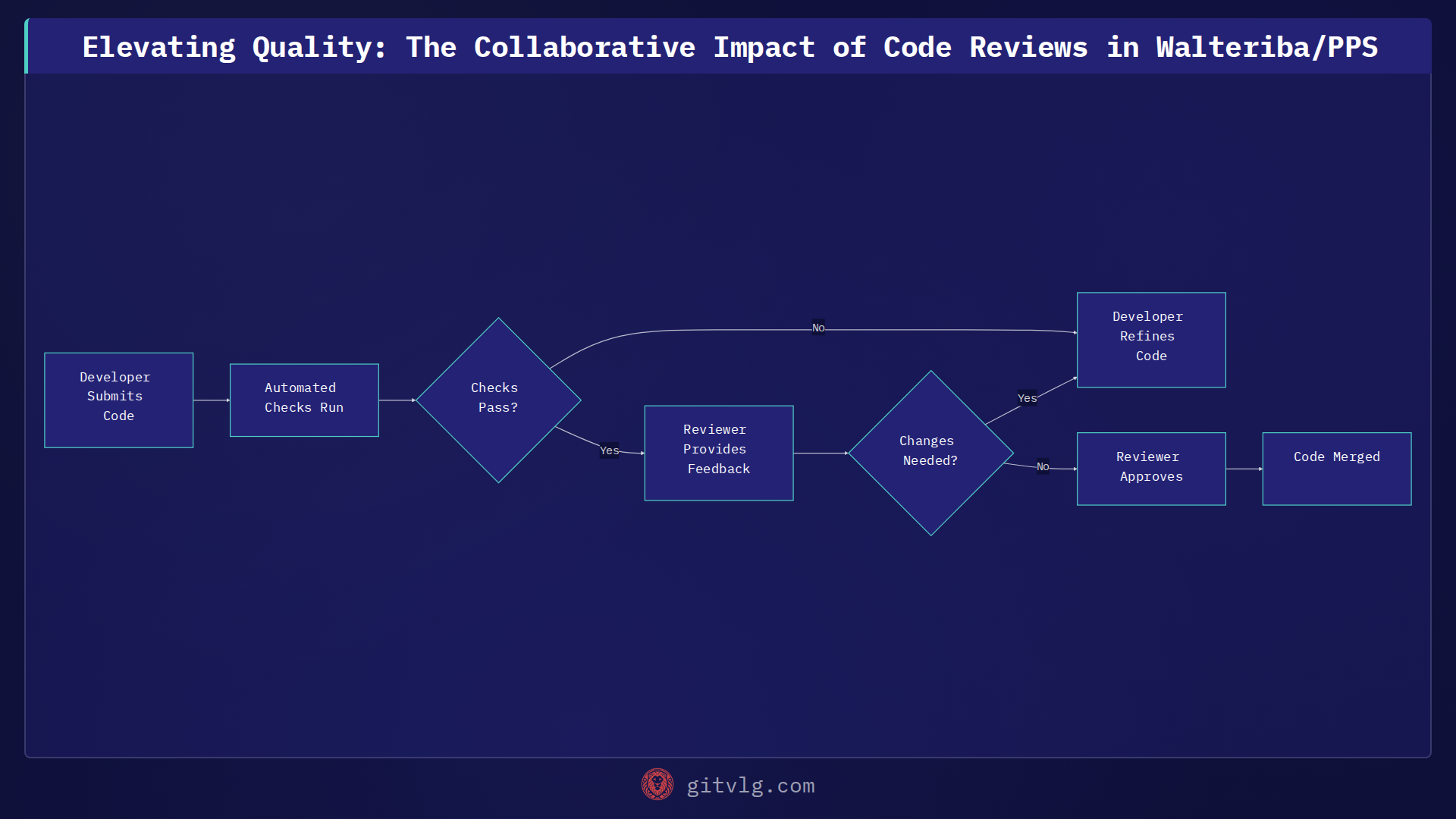The width and height of the screenshot is (1456, 819).
Task: Click the Changes Needed? decision diamond
Action: point(930,453)
